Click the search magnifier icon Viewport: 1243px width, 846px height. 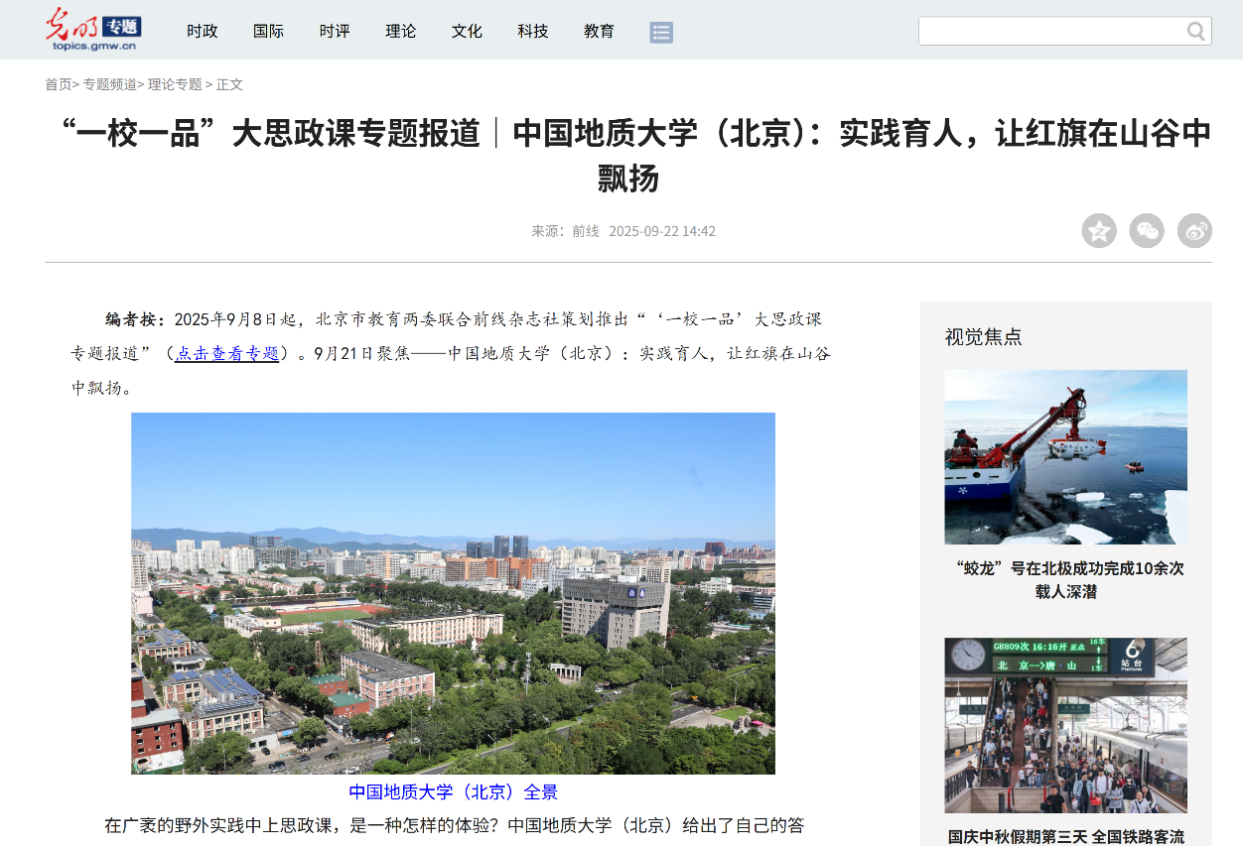1196,32
